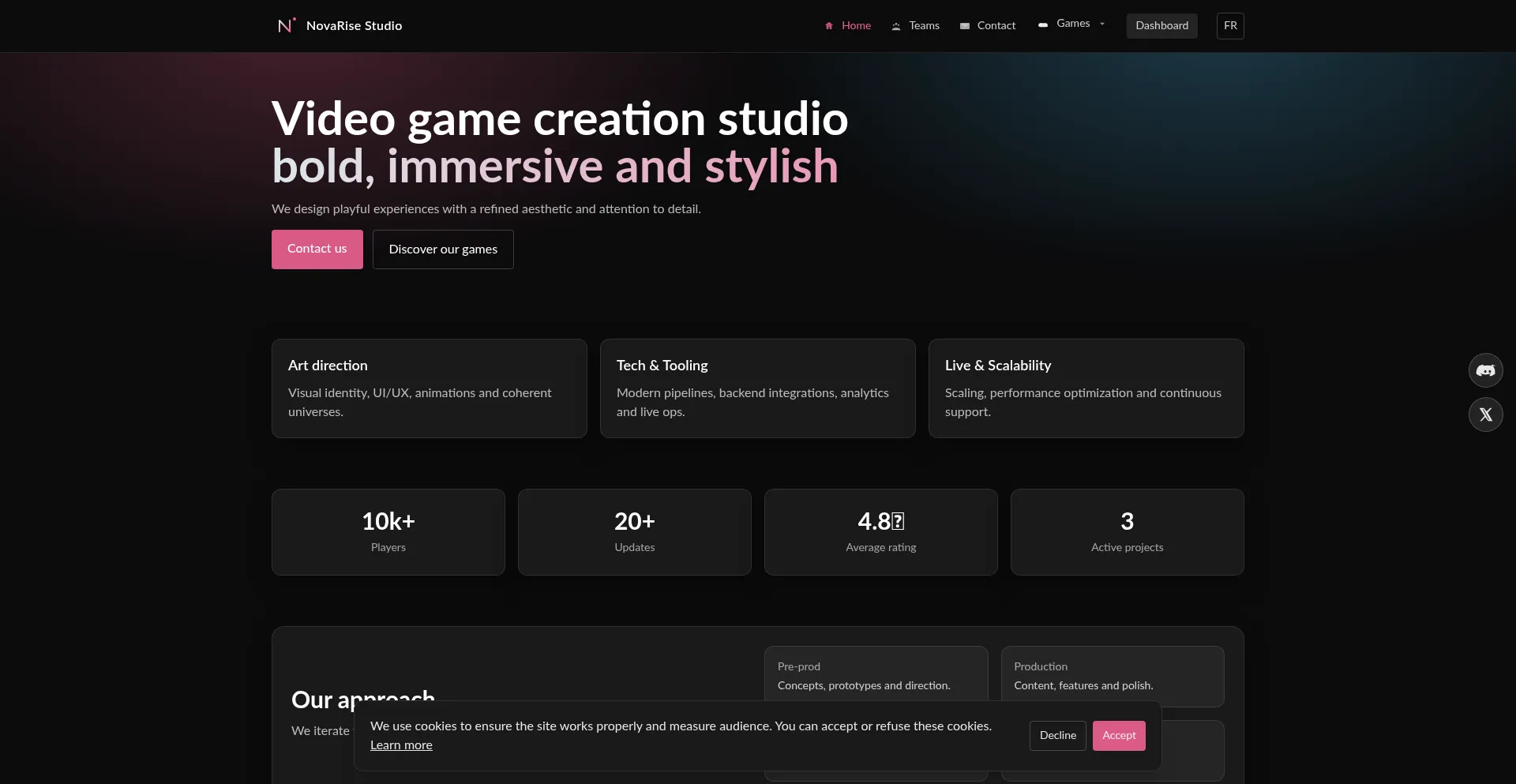Switch site language with the FR toggle
Viewport: 1516px width, 784px height.
coord(1230,25)
